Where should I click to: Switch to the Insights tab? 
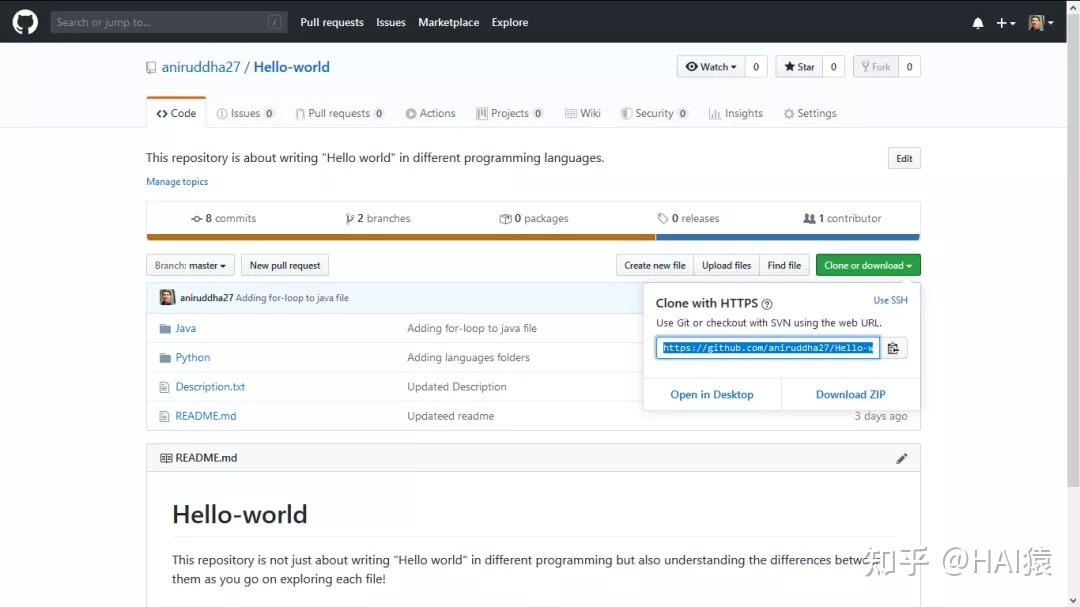(x=736, y=113)
